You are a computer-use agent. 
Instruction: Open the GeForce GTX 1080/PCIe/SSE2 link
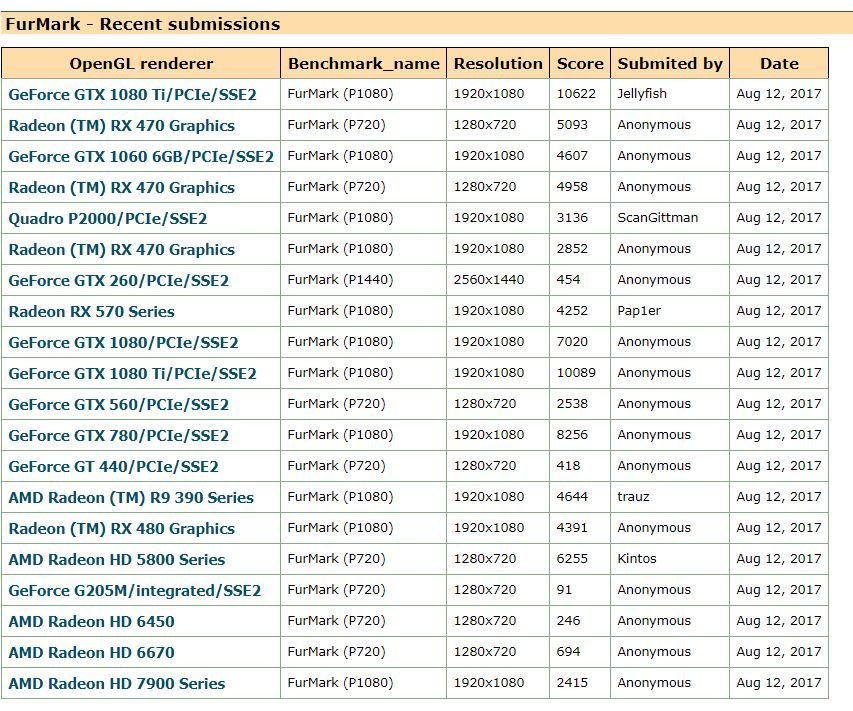coord(123,343)
